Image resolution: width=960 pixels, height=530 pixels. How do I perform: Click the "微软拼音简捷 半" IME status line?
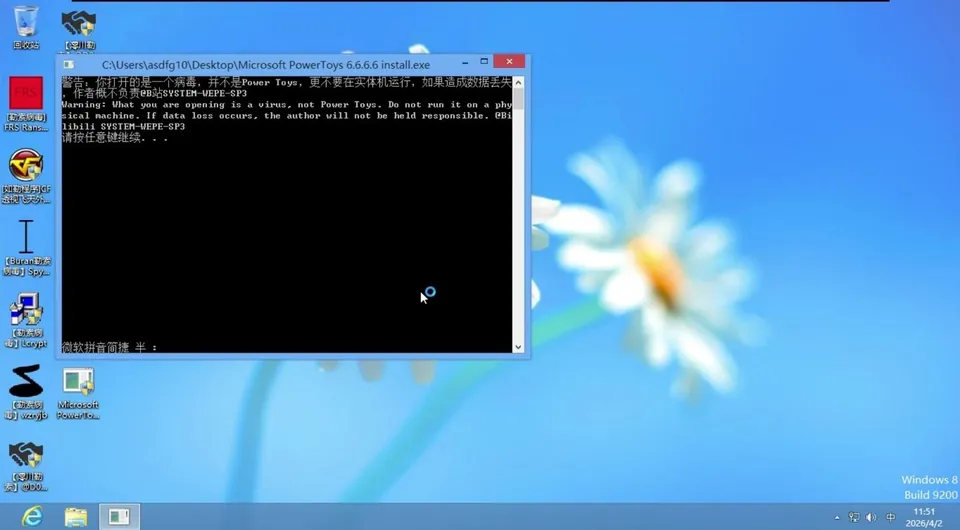click(x=110, y=347)
